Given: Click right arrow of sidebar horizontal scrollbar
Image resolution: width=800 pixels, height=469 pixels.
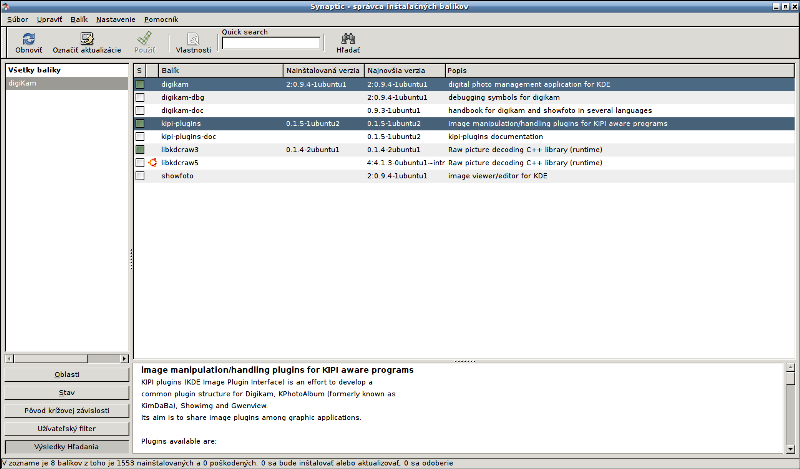Looking at the screenshot, I should click(x=124, y=359).
